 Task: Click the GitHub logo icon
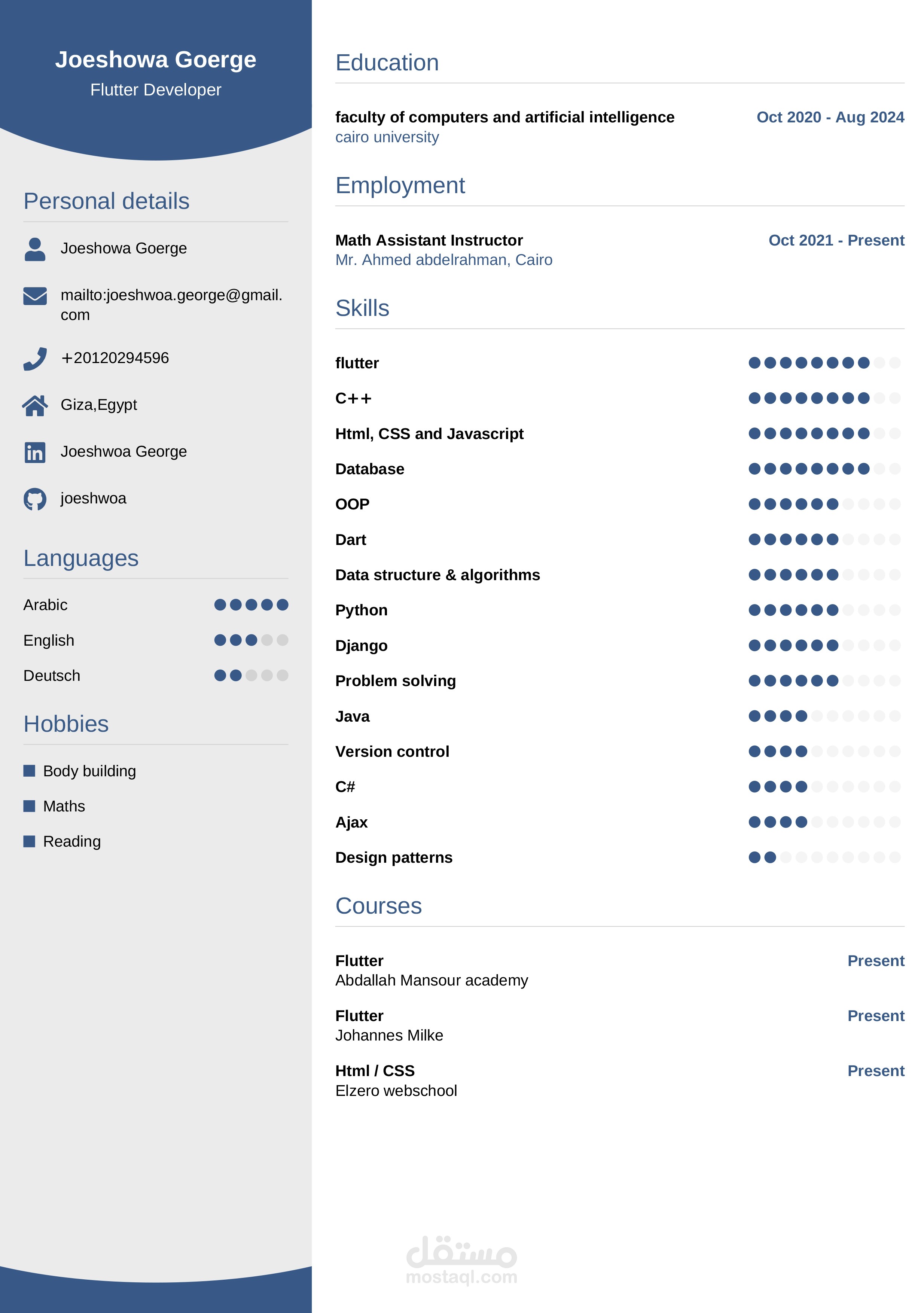tap(35, 499)
